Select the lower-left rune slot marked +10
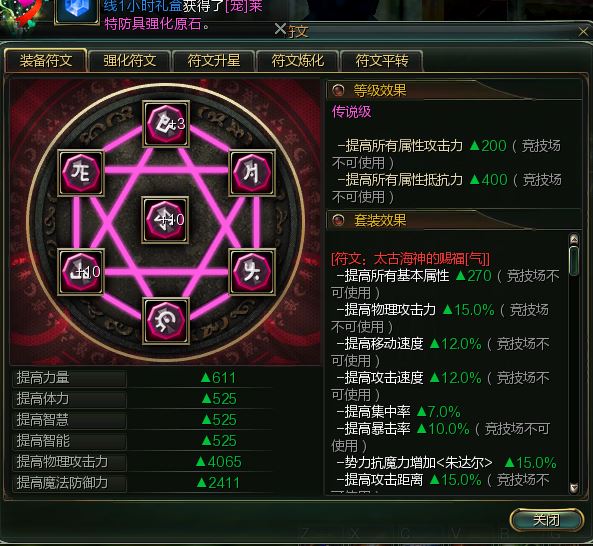This screenshot has height=546, width=593. coord(81,271)
